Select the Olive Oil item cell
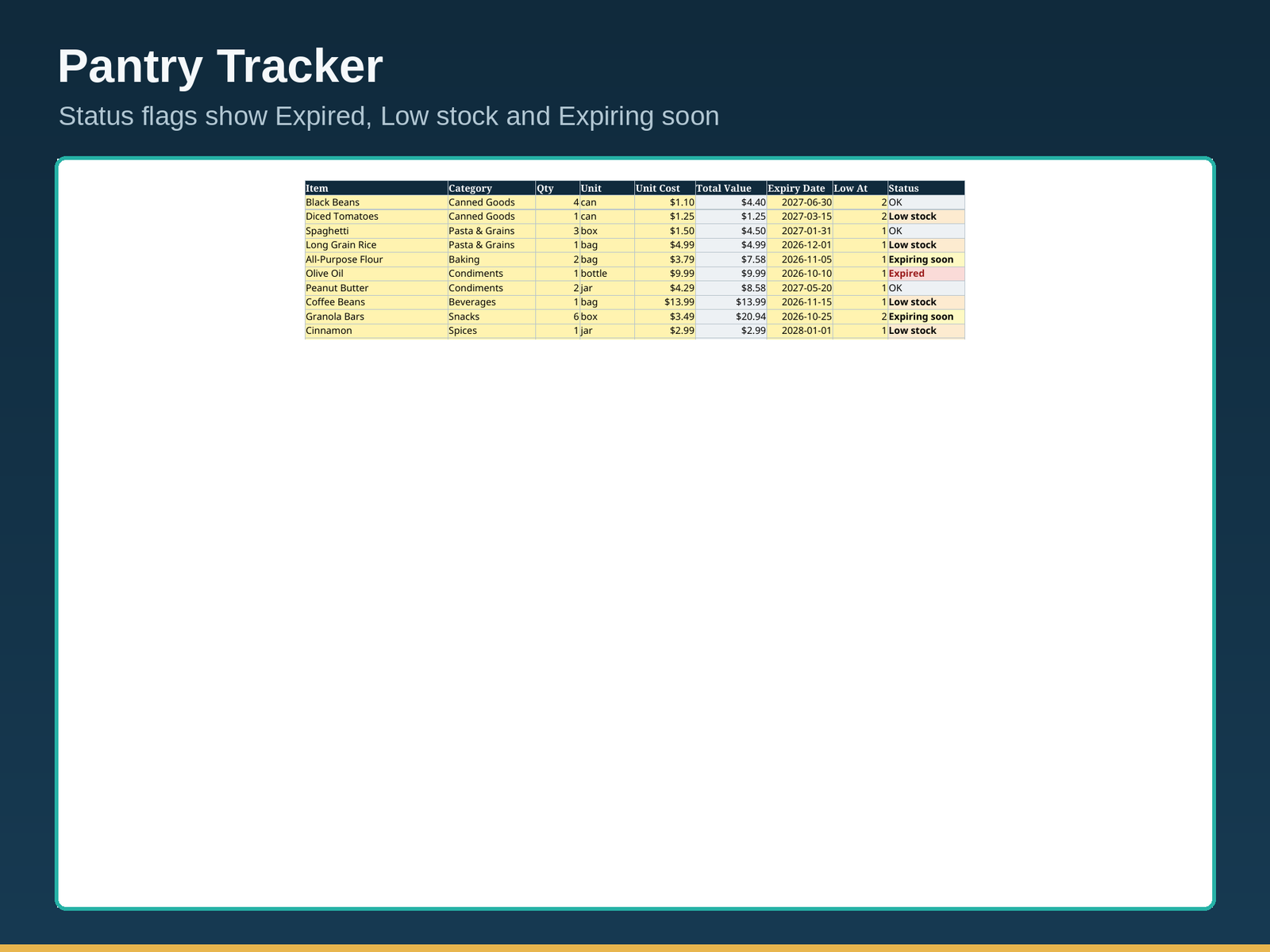The image size is (1270, 952). (376, 274)
